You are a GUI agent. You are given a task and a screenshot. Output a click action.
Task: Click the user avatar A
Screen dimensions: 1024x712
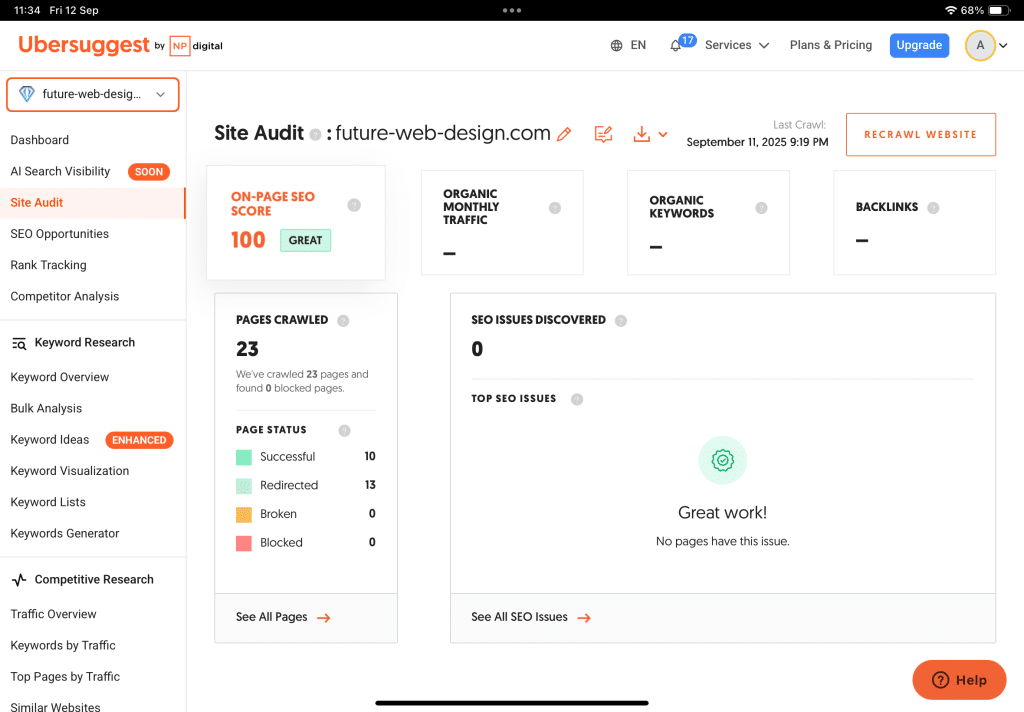coord(980,46)
